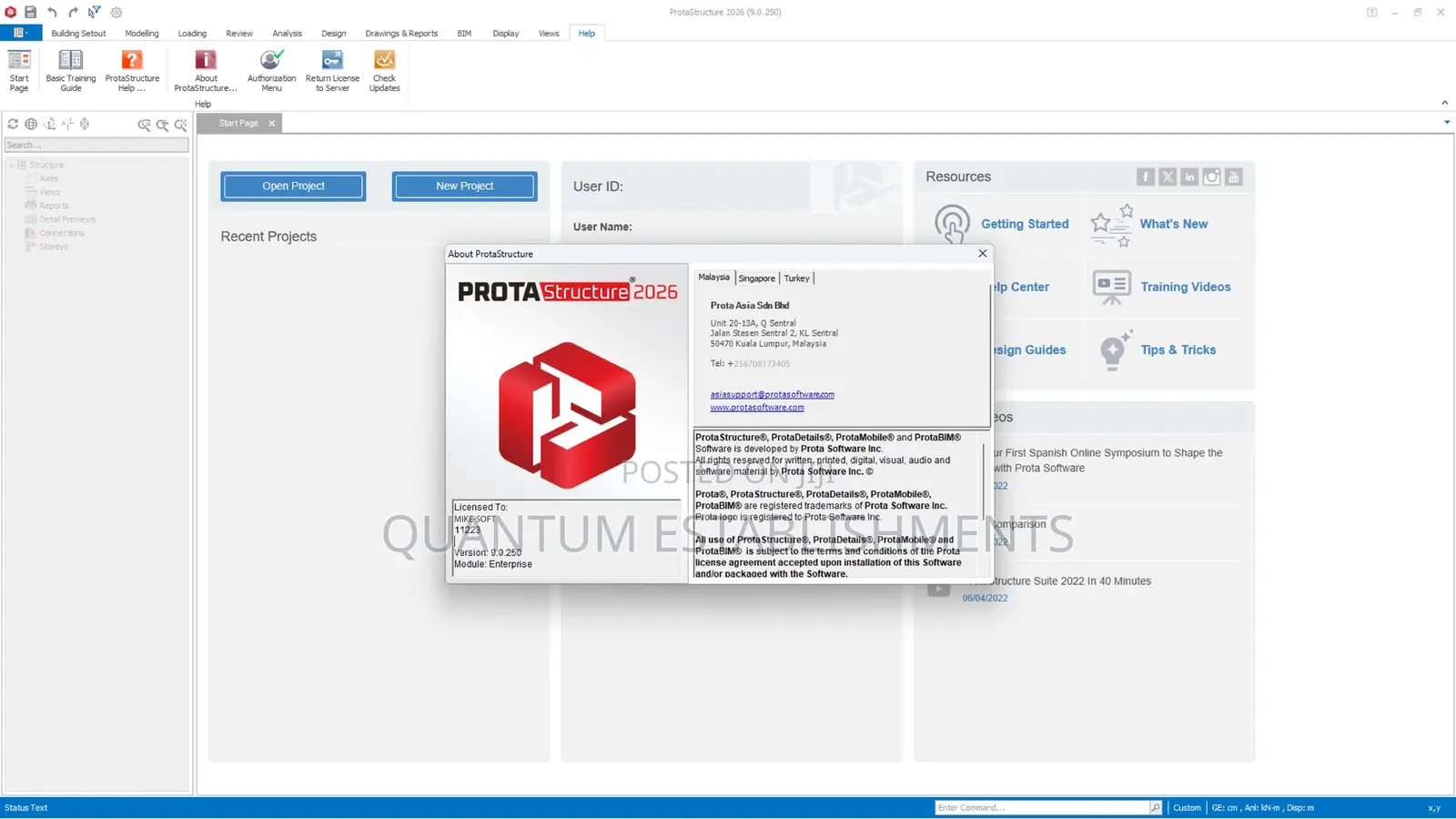The height and width of the screenshot is (819, 1456).
Task: Select the Axes tree item
Action: [x=48, y=178]
